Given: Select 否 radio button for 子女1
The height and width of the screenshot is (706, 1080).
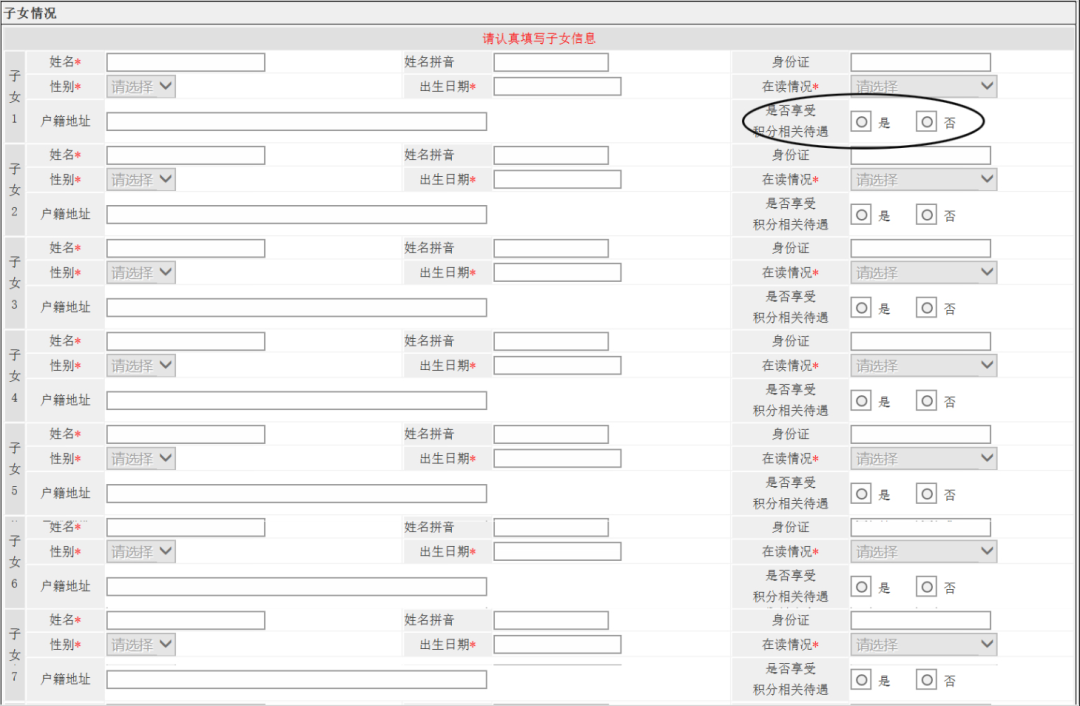Looking at the screenshot, I should [927, 122].
